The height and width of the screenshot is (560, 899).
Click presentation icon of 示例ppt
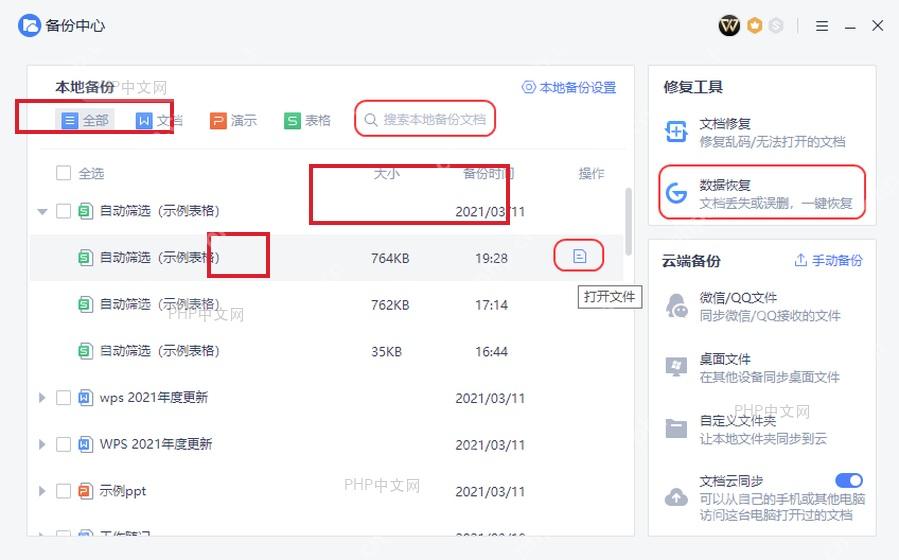85,491
